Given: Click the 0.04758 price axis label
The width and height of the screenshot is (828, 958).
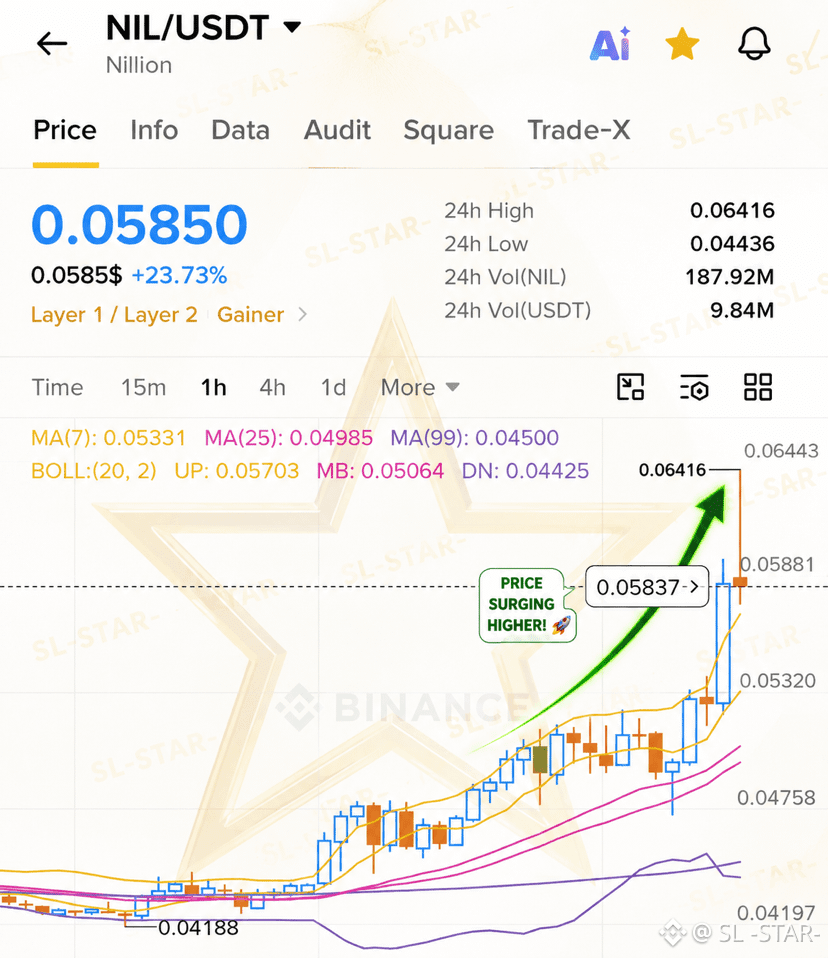Looking at the screenshot, I should 776,797.
